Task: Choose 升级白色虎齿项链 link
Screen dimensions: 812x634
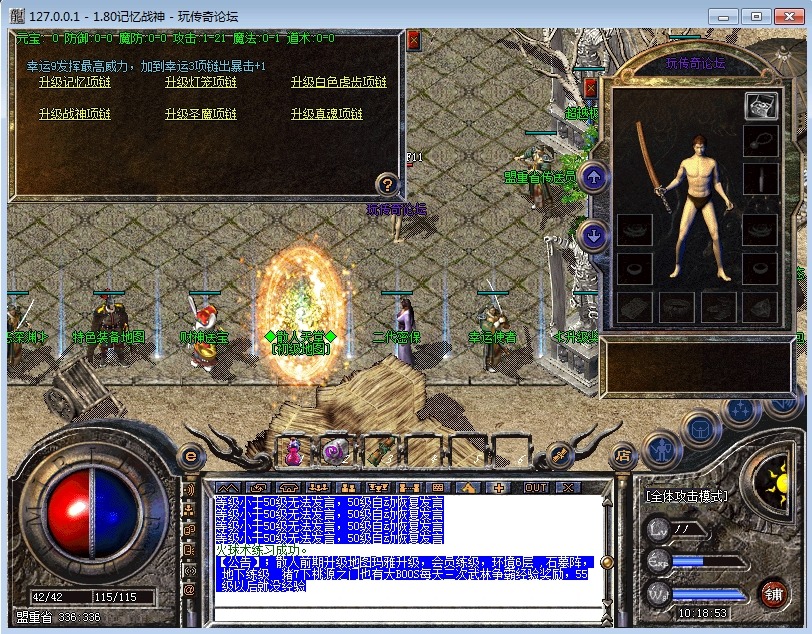Action: point(339,82)
